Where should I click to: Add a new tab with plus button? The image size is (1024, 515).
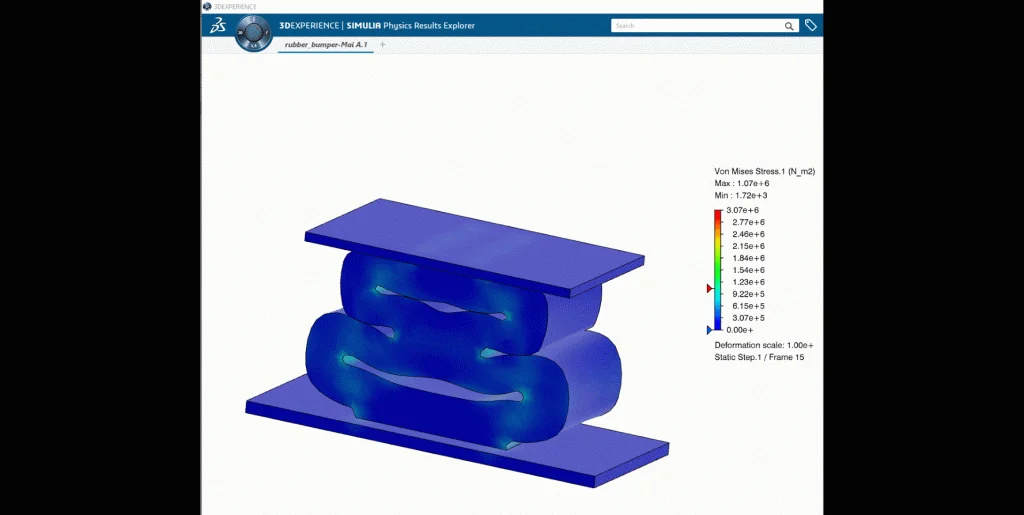click(382, 45)
